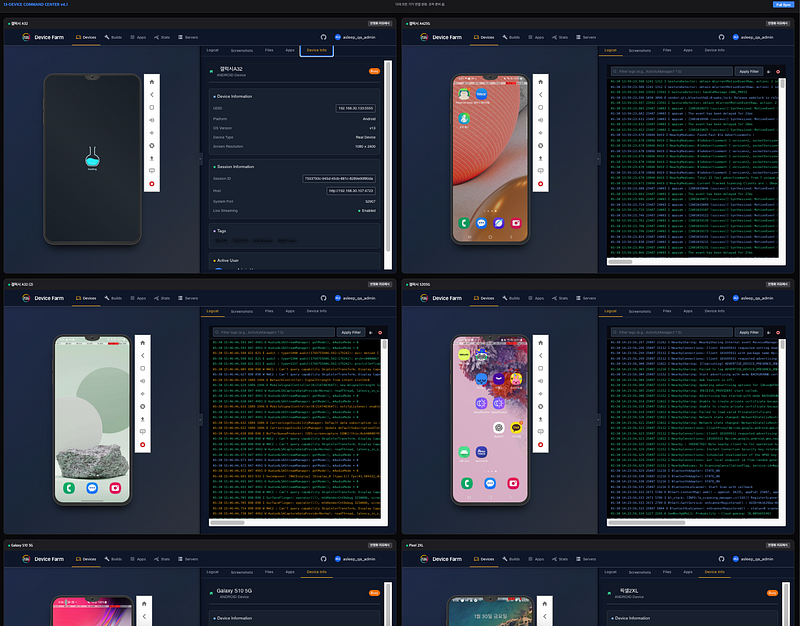Image resolution: width=800 pixels, height=626 pixels.
Task: Click rotate icon in 갤럭시 A32 device toolbar
Action: (152, 145)
